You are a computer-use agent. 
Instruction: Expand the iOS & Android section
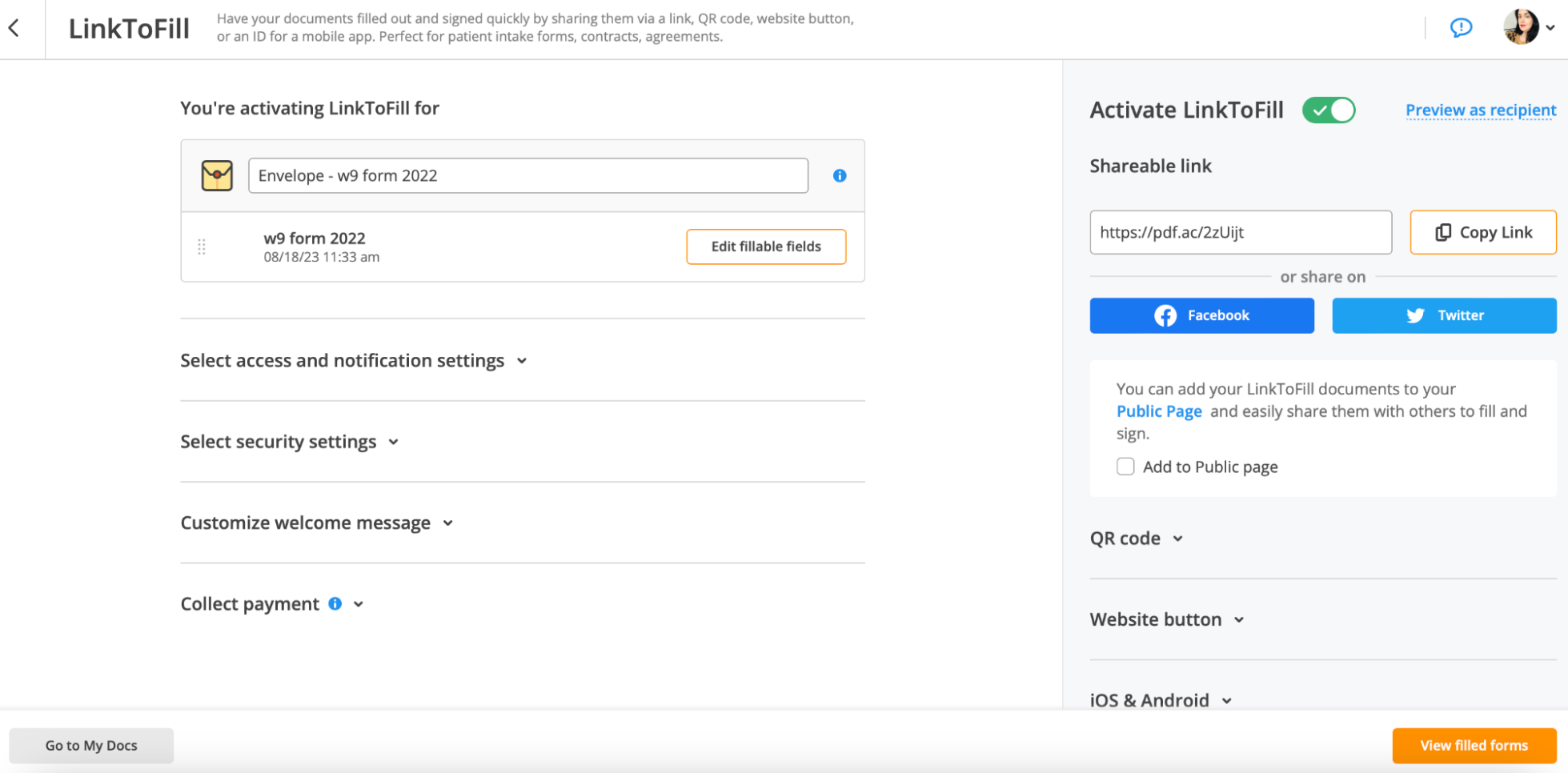(x=1161, y=700)
